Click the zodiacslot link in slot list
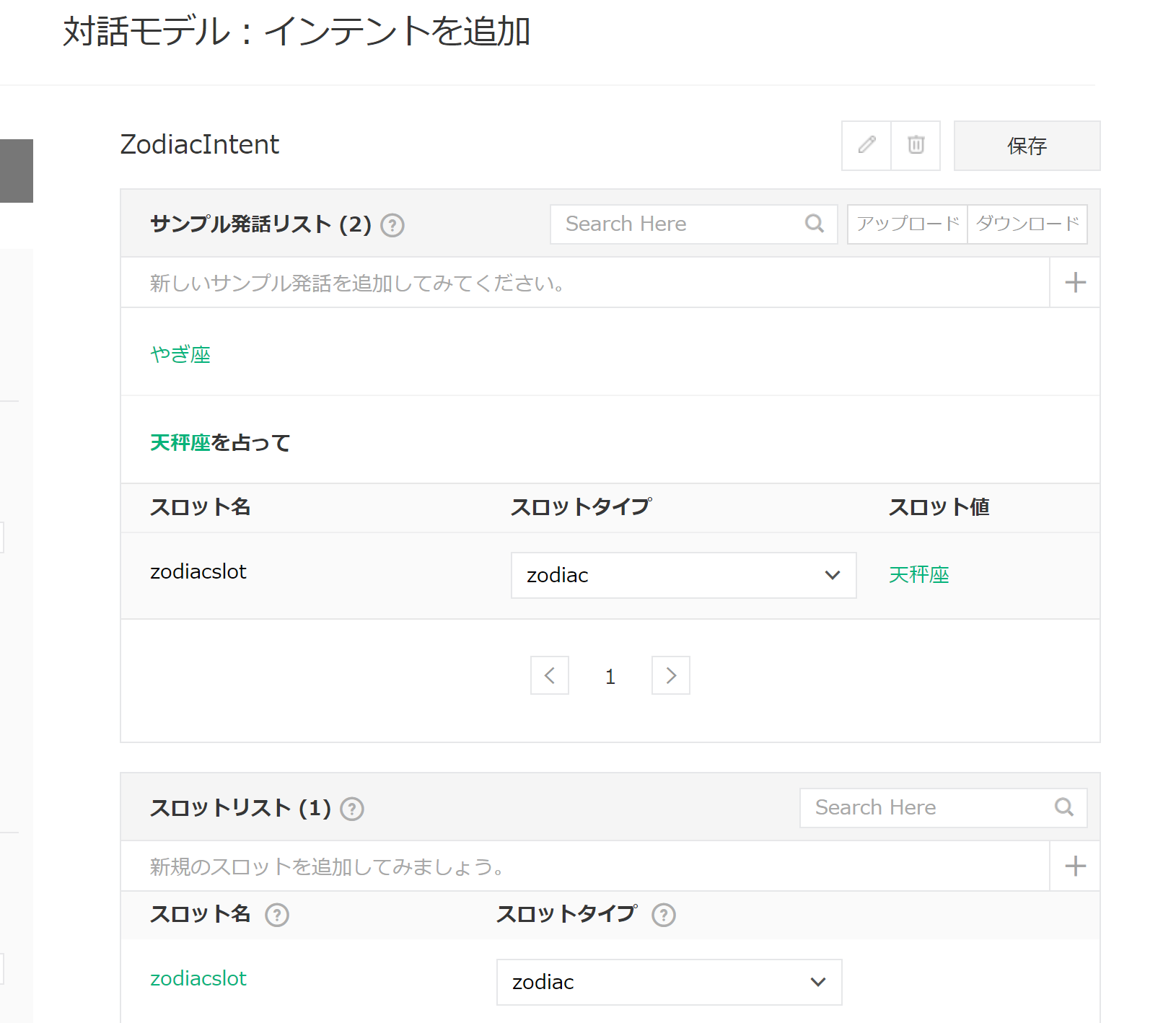 pyautogui.click(x=198, y=978)
